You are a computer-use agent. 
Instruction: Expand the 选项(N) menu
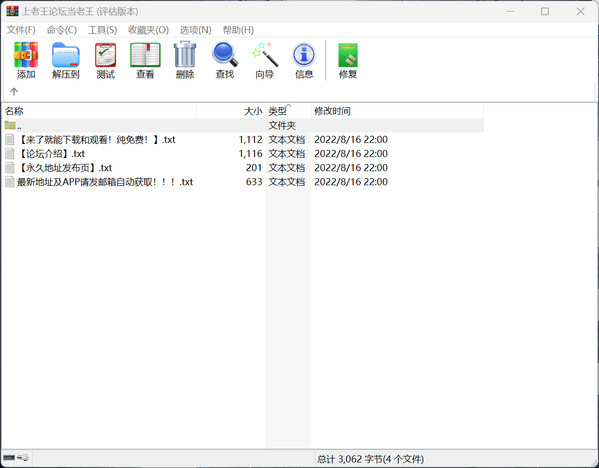pos(196,30)
